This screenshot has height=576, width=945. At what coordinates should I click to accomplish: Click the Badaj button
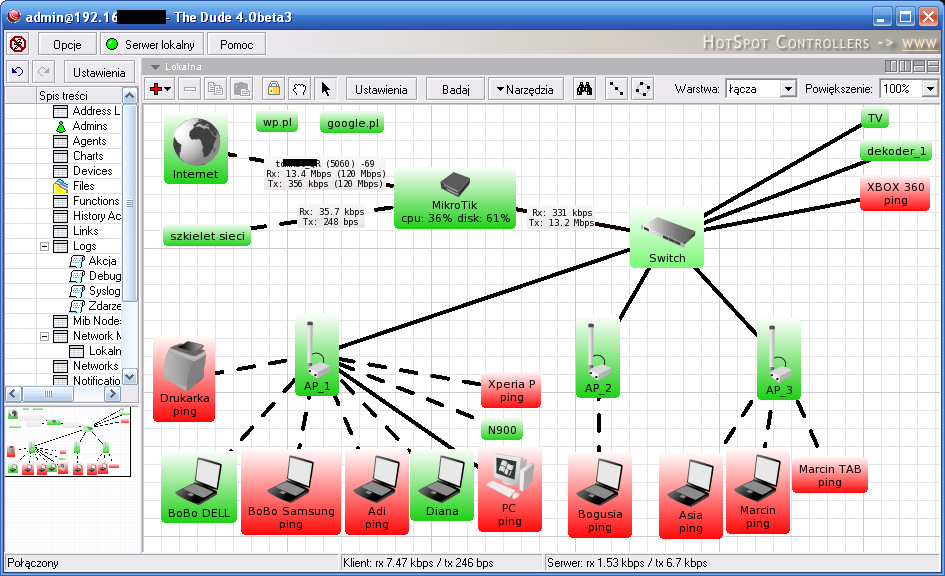[x=456, y=89]
